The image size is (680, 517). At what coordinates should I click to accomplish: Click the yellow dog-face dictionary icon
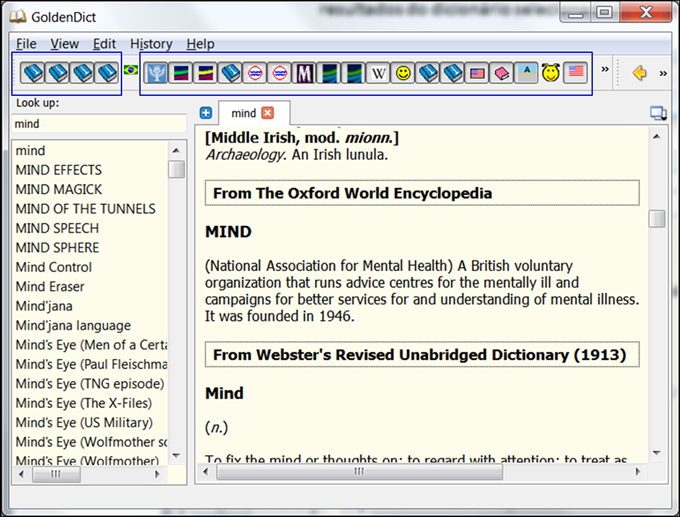pyautogui.click(x=551, y=73)
